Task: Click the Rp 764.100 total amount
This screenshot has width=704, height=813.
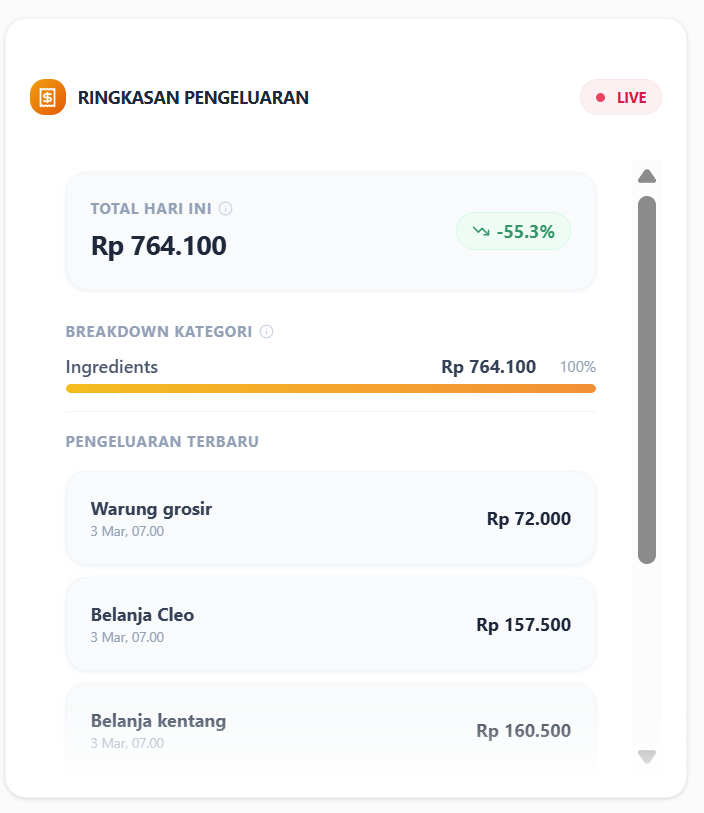Action: [159, 245]
